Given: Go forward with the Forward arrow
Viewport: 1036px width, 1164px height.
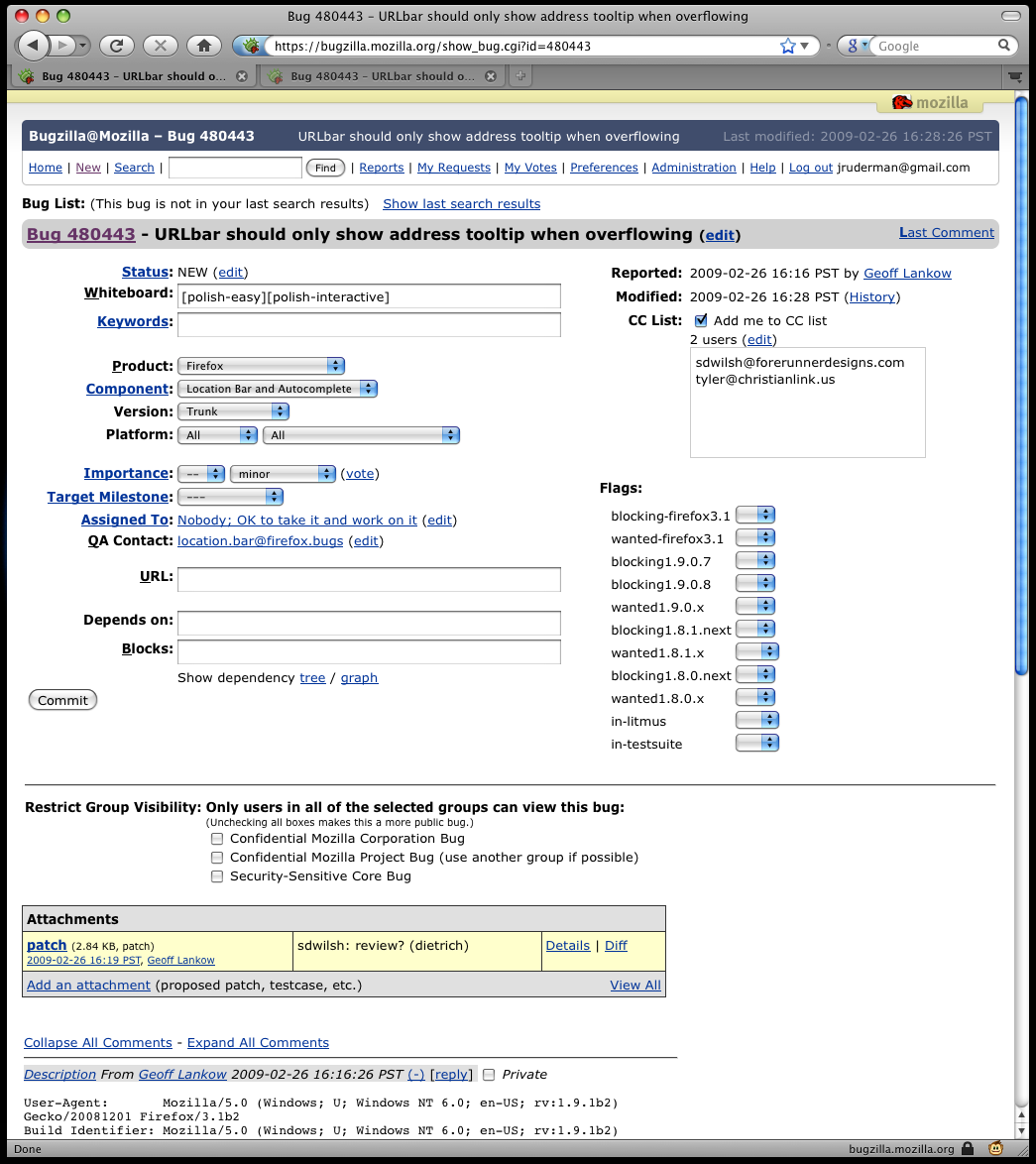Looking at the screenshot, I should click(x=63, y=46).
